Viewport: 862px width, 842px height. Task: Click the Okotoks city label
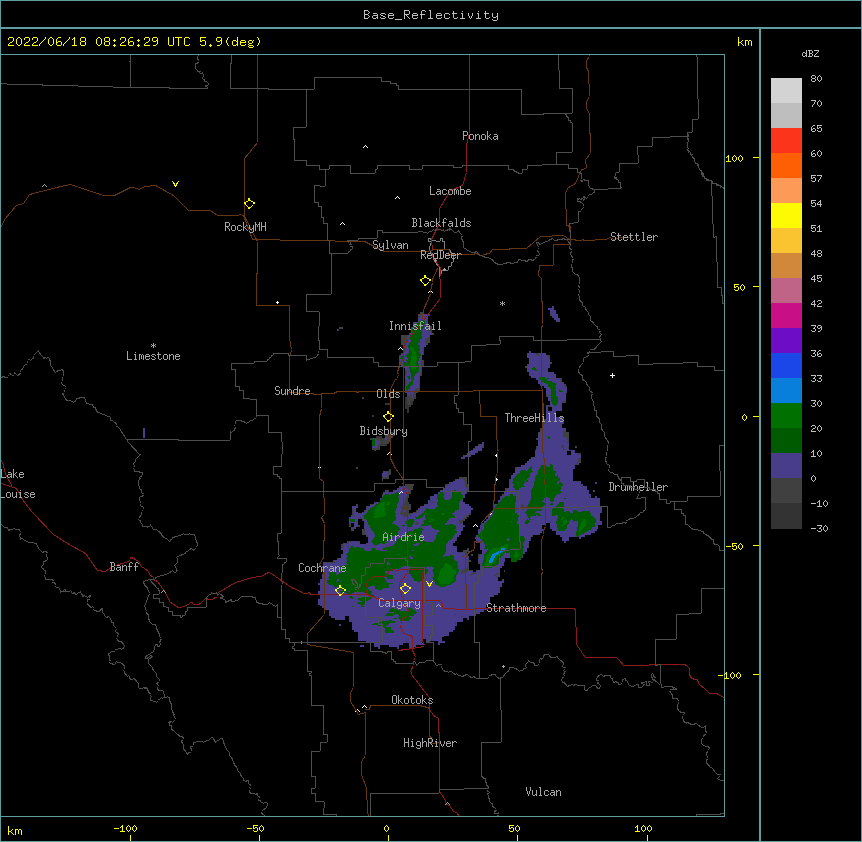412,700
